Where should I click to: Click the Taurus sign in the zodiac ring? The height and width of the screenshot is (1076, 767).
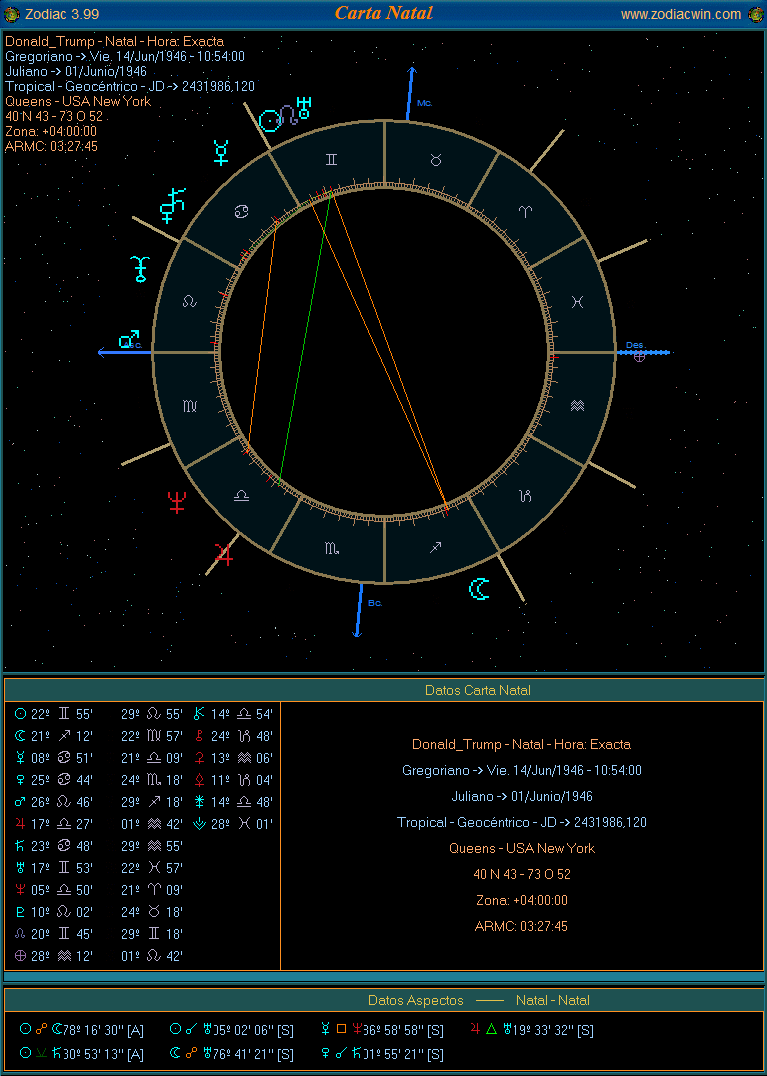[436, 159]
